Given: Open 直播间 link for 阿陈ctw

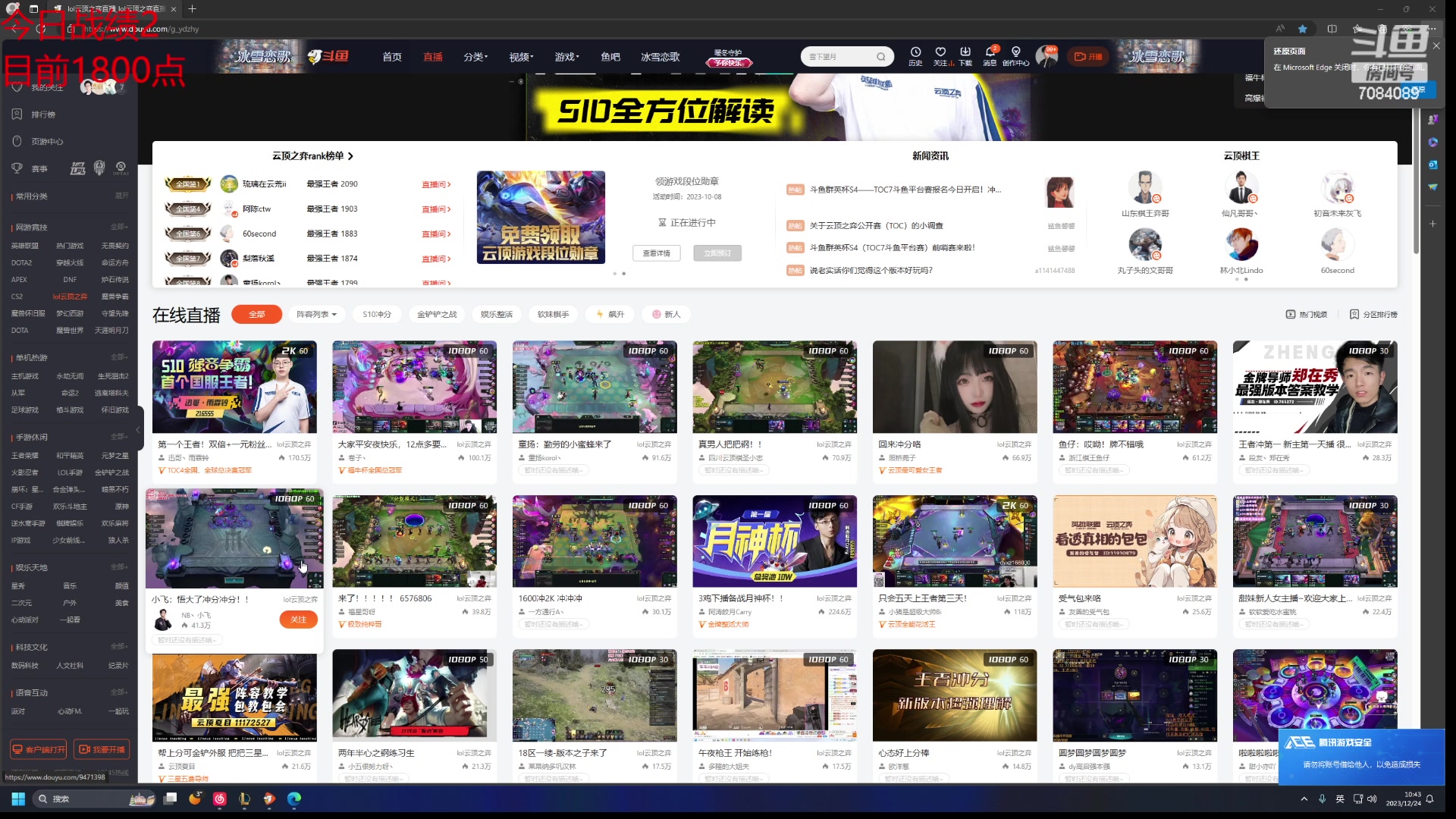Looking at the screenshot, I should pos(436,209).
